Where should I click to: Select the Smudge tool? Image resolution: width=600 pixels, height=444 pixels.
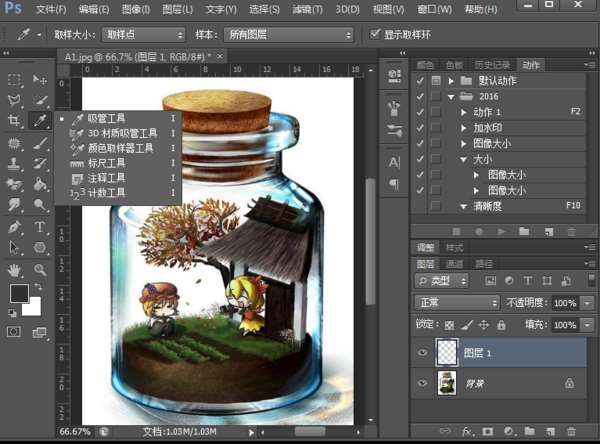14,205
